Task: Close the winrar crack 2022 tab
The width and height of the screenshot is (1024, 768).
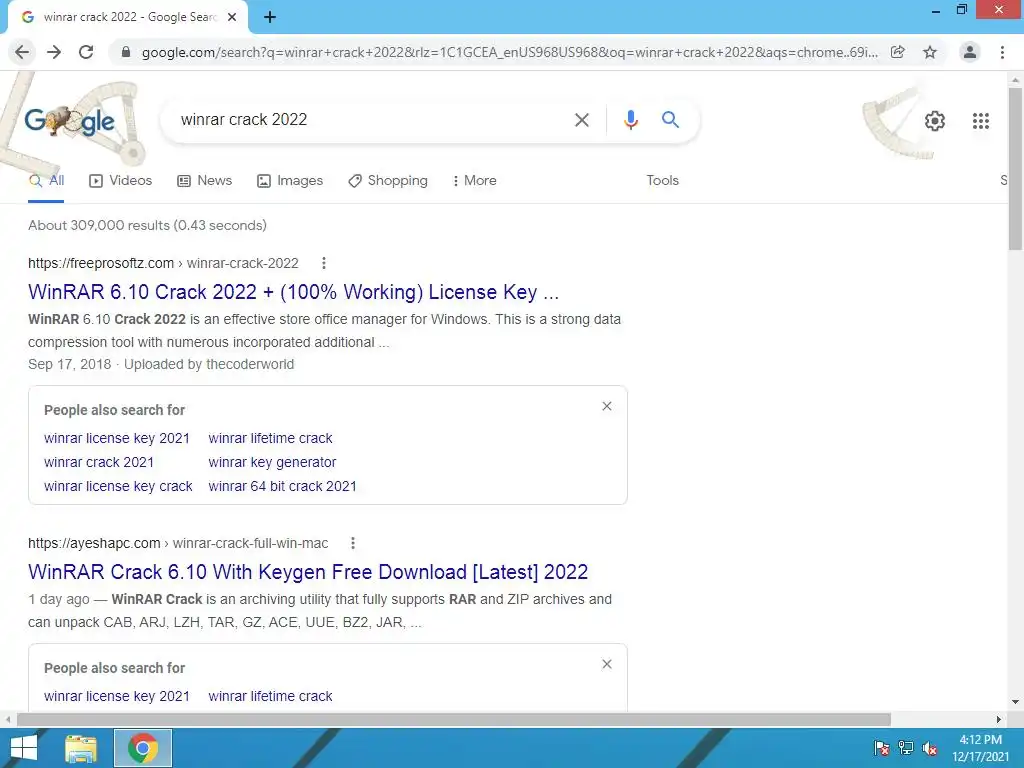Action: coord(232,17)
